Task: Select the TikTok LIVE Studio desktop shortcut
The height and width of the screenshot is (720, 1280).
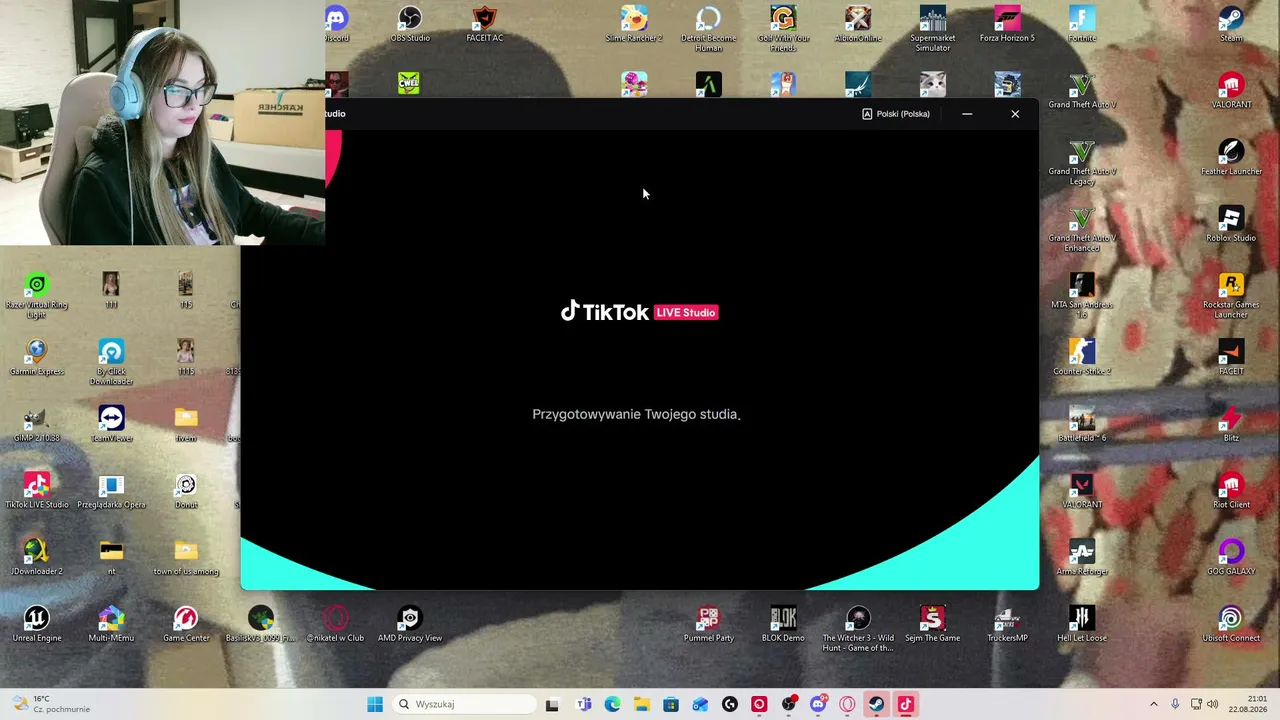Action: point(37,490)
